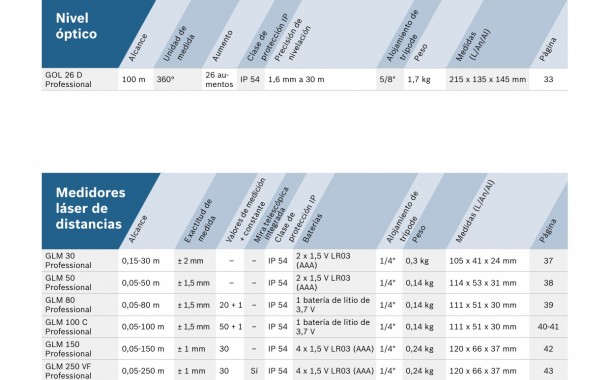The width and height of the screenshot is (610, 380).
Task: Click page number '42'
Action: [x=548, y=349]
